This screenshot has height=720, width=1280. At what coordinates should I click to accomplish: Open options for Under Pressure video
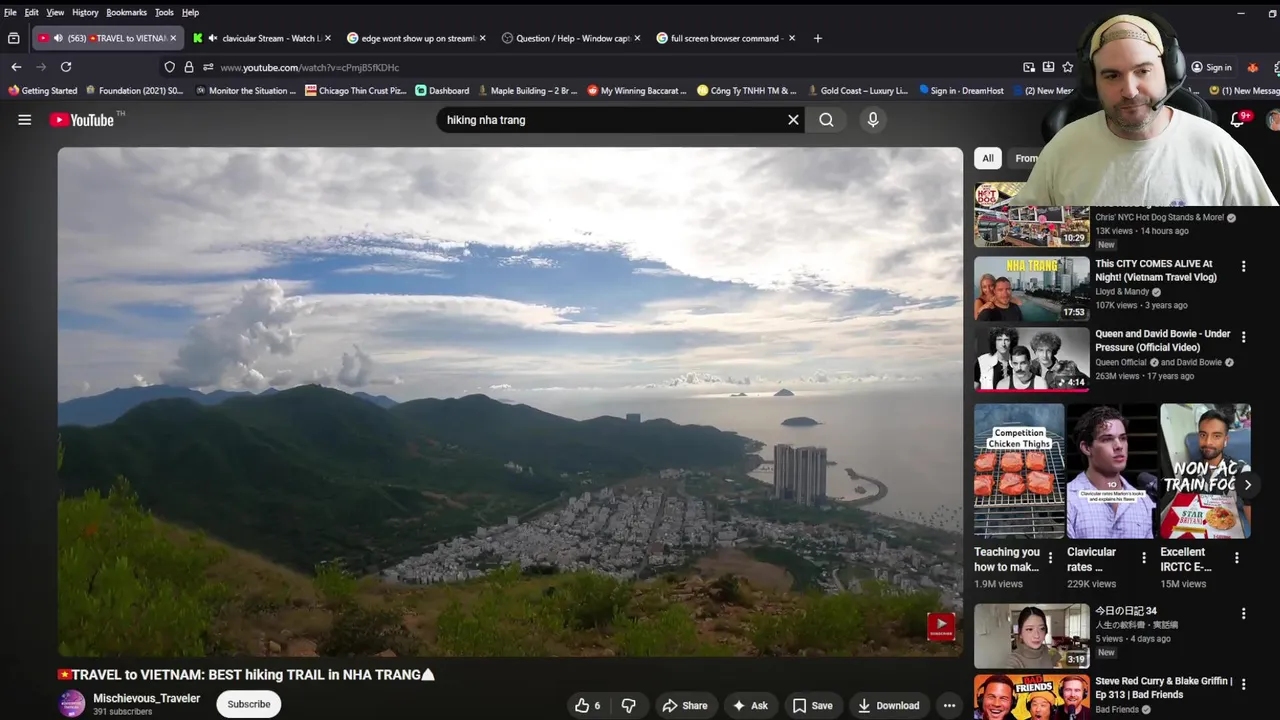point(1243,337)
